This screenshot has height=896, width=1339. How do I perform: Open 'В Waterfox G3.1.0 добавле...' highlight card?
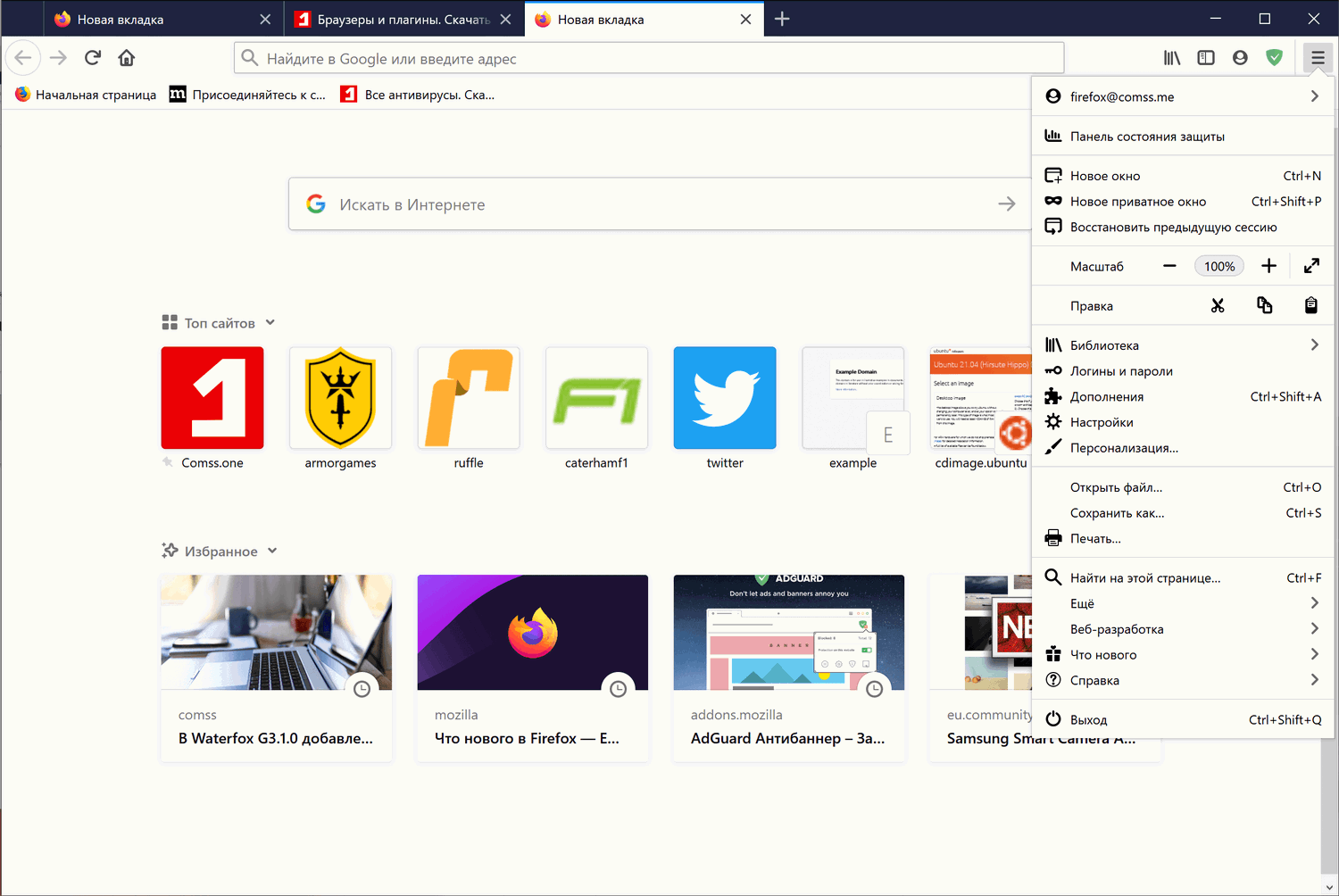pos(277,668)
